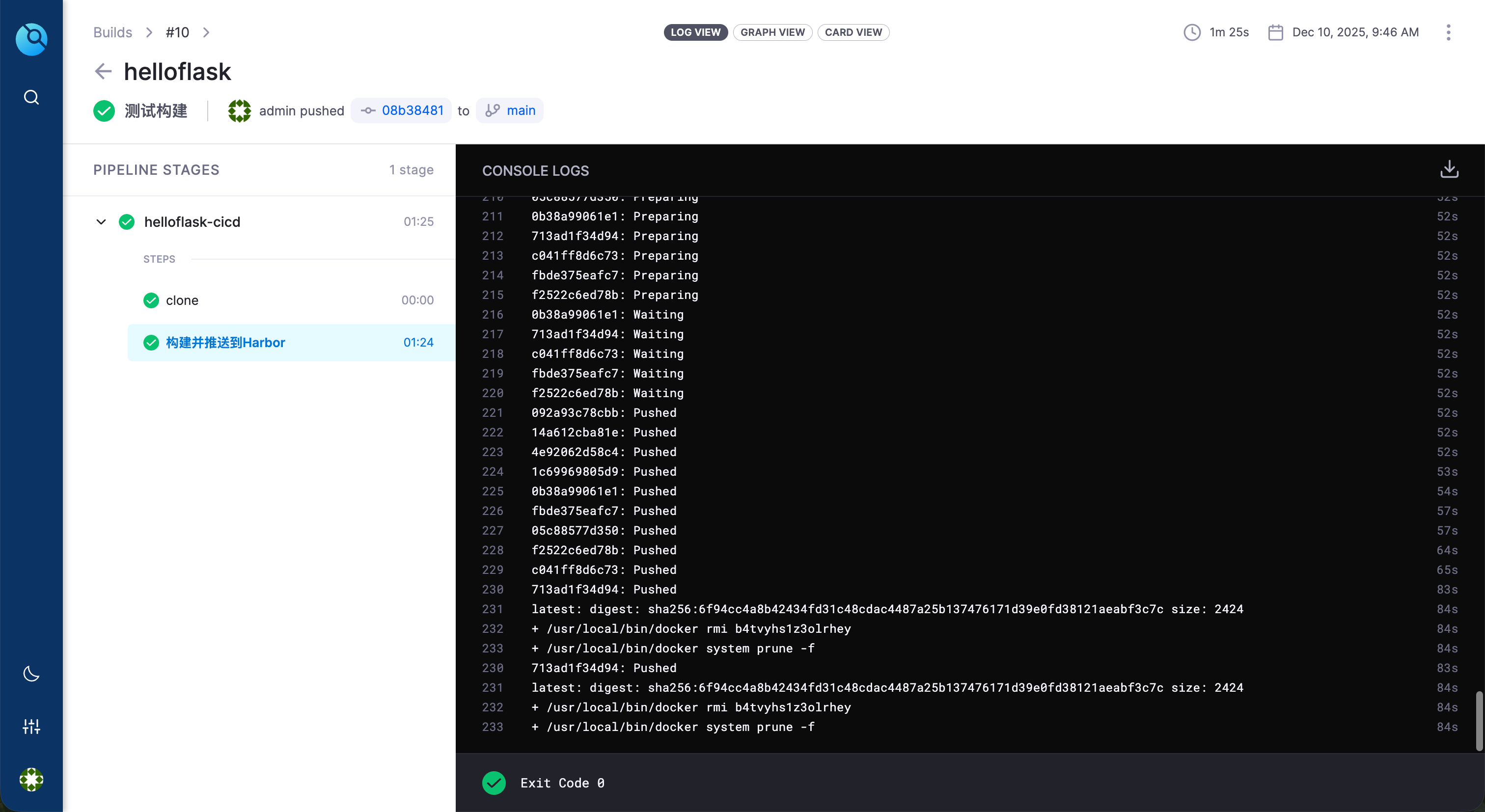
Task: Click the Harness logo in sidebar
Action: tap(31, 39)
